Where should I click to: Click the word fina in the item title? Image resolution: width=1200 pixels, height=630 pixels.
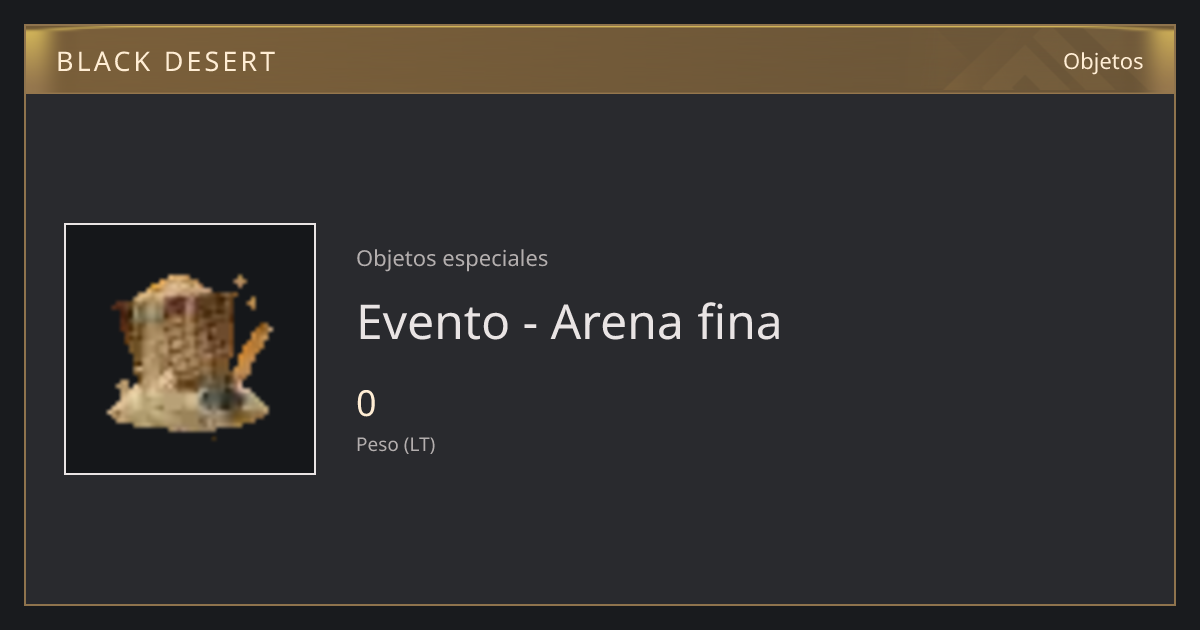click(742, 322)
